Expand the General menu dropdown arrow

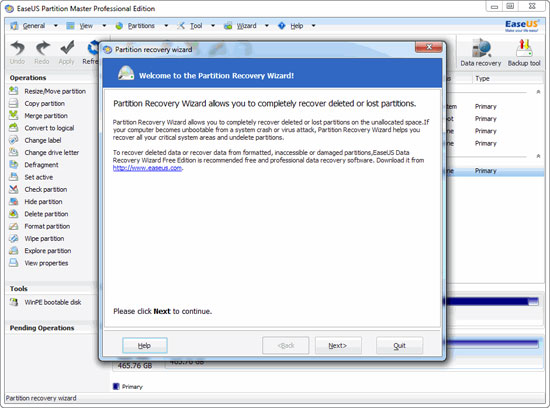[55, 26]
